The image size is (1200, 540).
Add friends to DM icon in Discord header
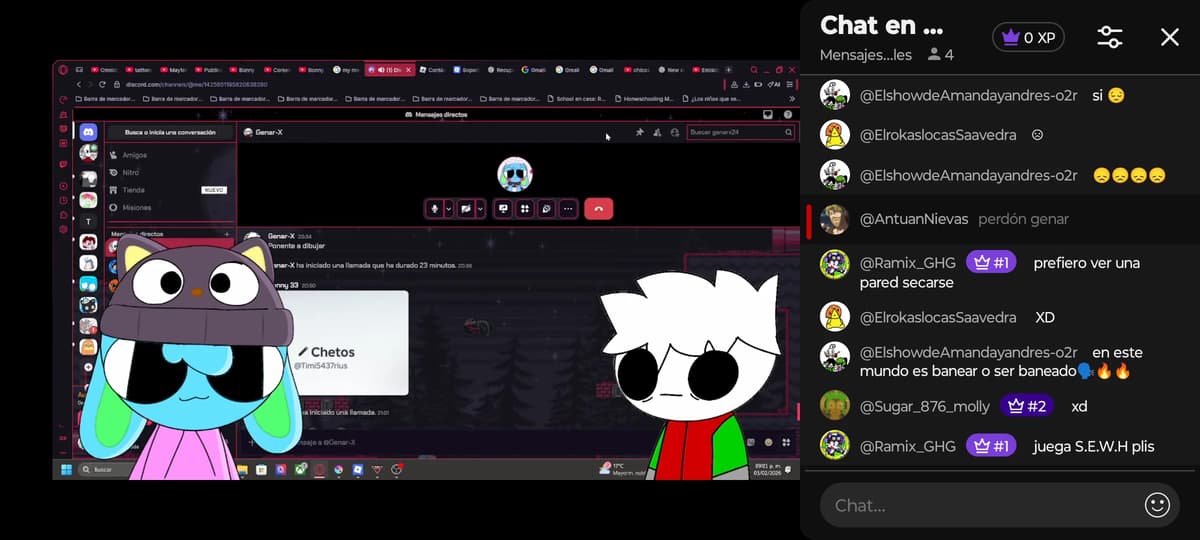657,132
